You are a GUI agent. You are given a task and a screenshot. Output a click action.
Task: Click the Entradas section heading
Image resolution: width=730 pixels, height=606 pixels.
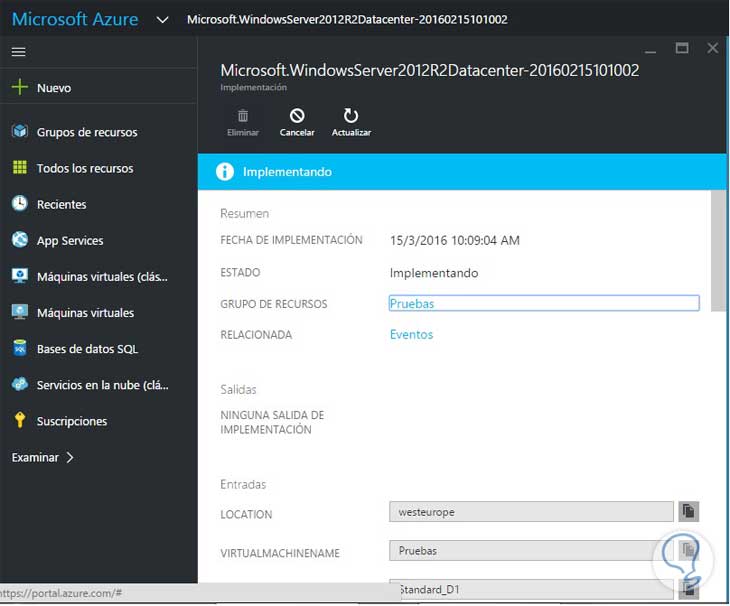pyautogui.click(x=243, y=485)
